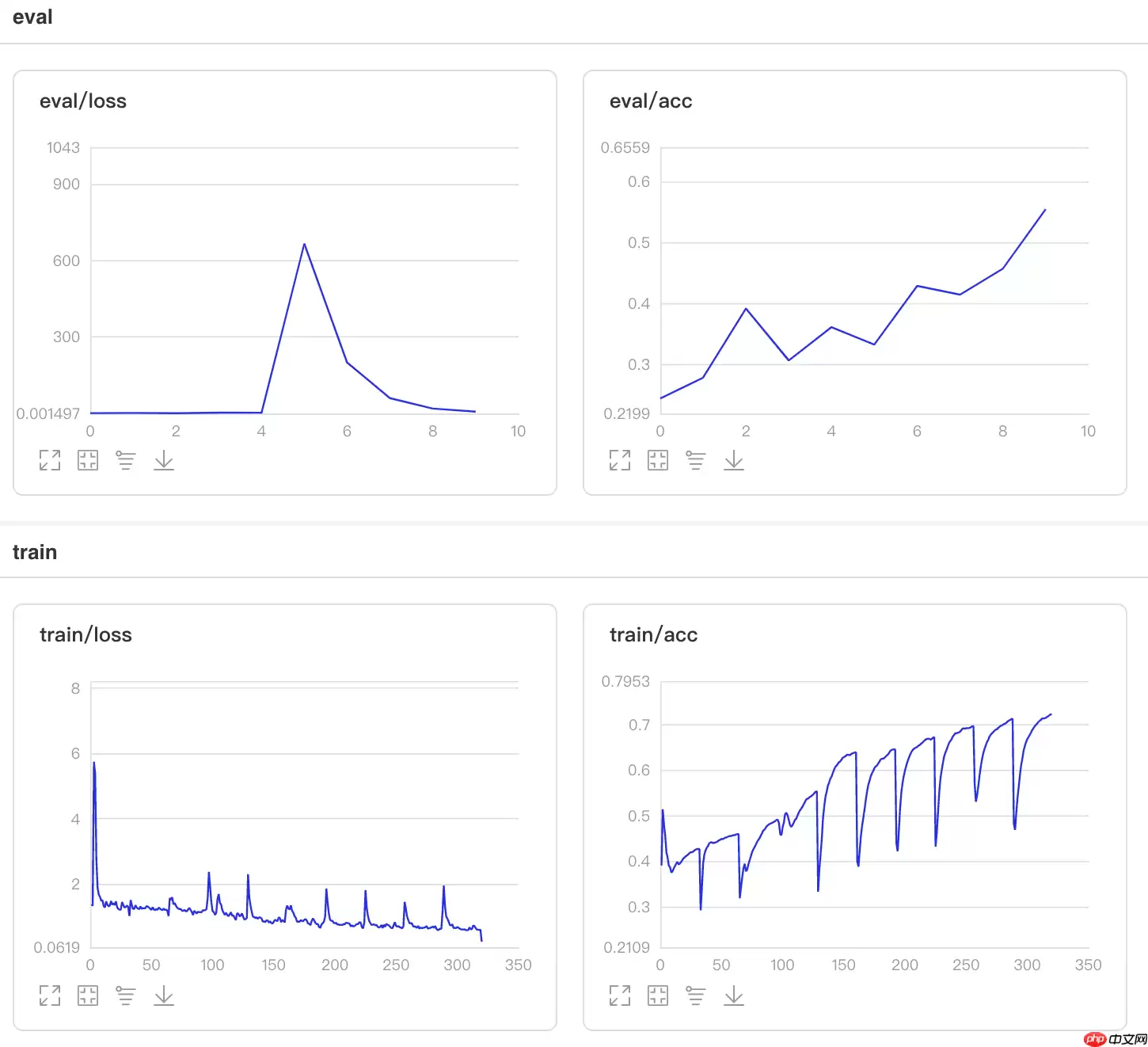Maximize the train/loss chart
The height and width of the screenshot is (1047, 1148).
50,996
